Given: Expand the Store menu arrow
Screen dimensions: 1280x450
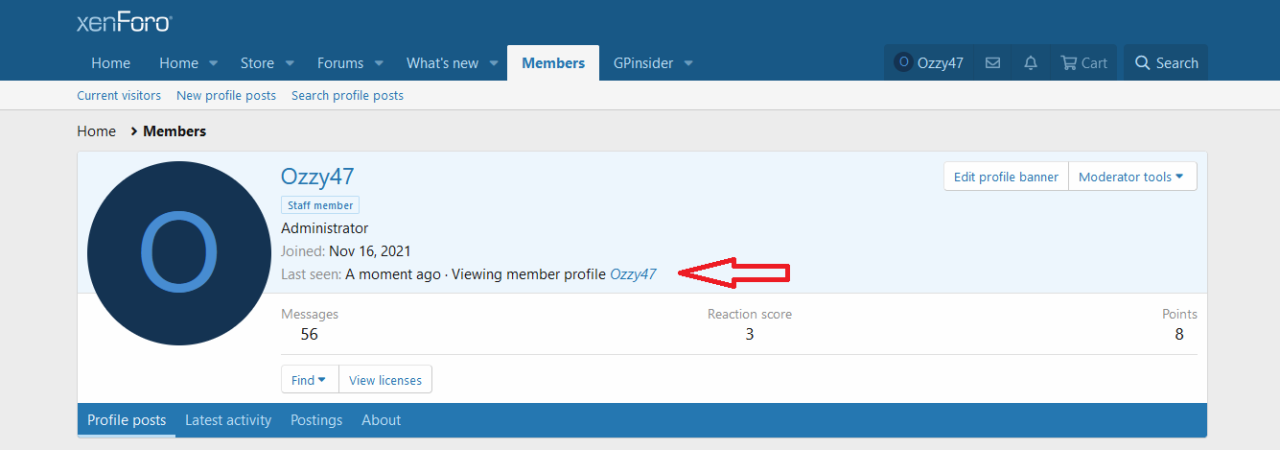Looking at the screenshot, I should pyautogui.click(x=290, y=63).
